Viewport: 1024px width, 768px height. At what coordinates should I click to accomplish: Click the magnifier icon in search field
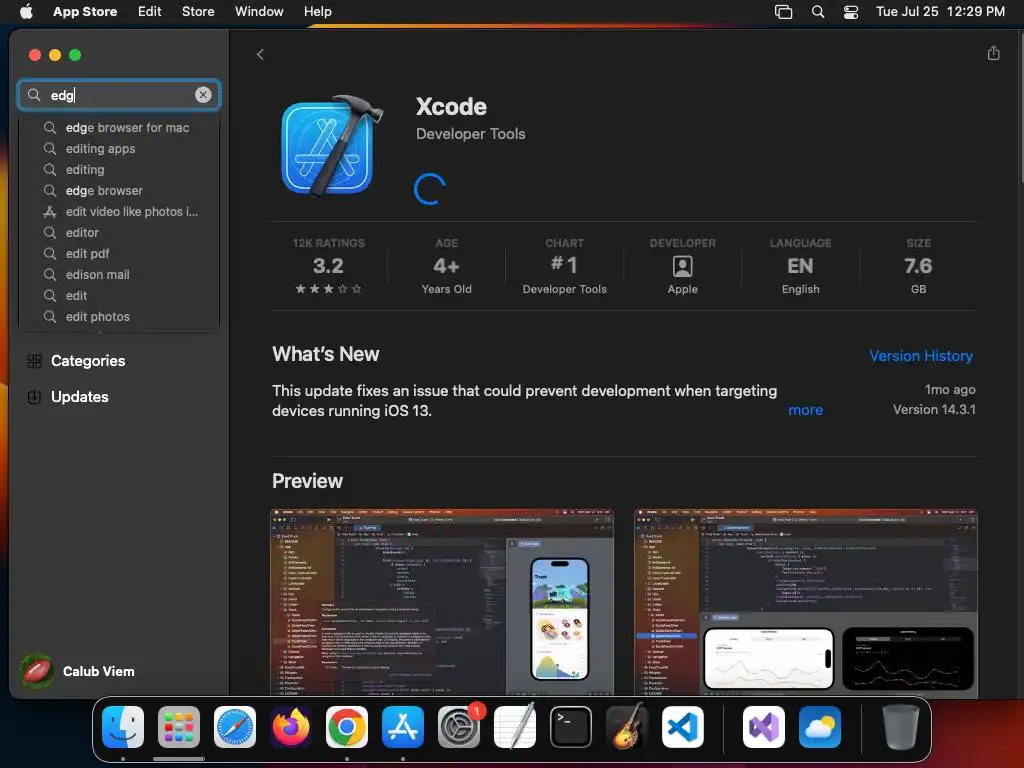(x=34, y=95)
